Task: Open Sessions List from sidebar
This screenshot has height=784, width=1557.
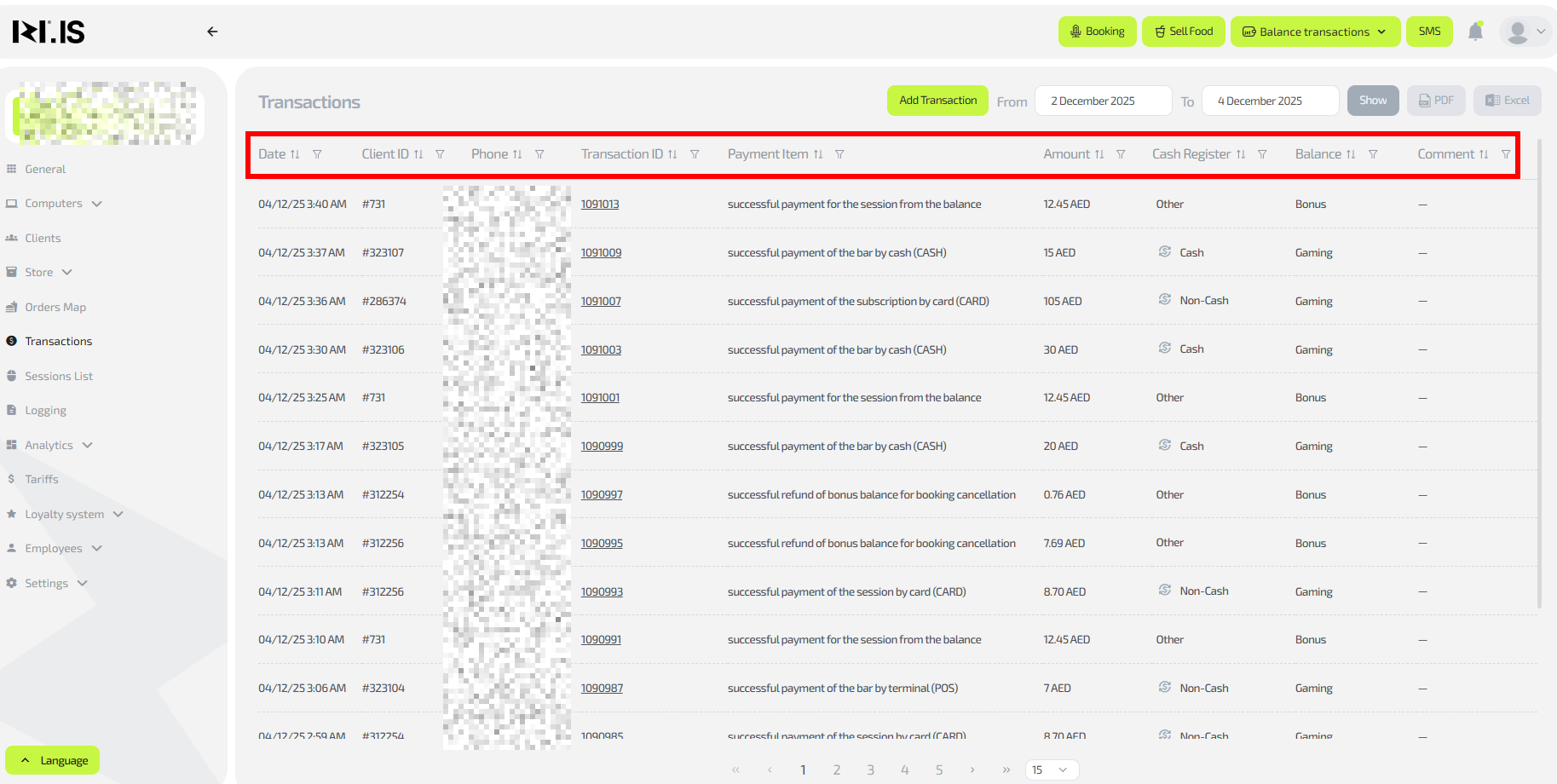Action: [59, 376]
